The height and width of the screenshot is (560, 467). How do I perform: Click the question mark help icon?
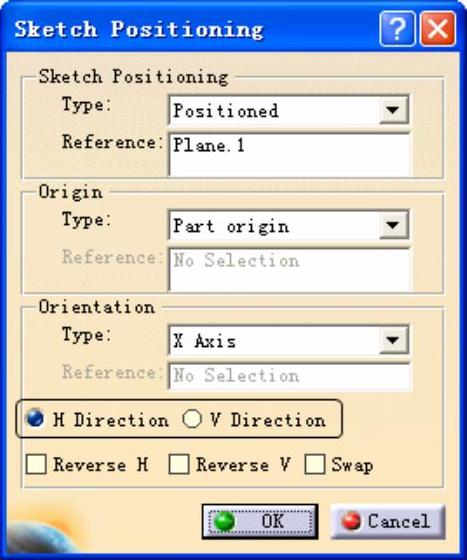click(397, 29)
